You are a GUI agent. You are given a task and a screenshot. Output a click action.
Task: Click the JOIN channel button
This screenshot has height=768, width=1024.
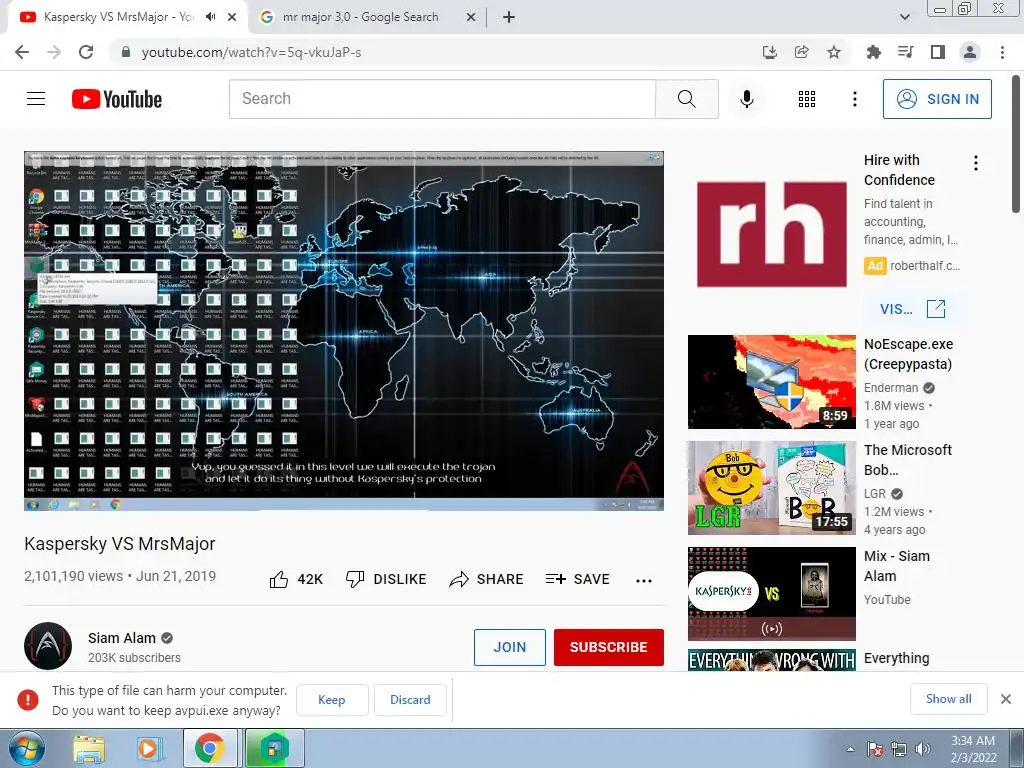tap(509, 647)
